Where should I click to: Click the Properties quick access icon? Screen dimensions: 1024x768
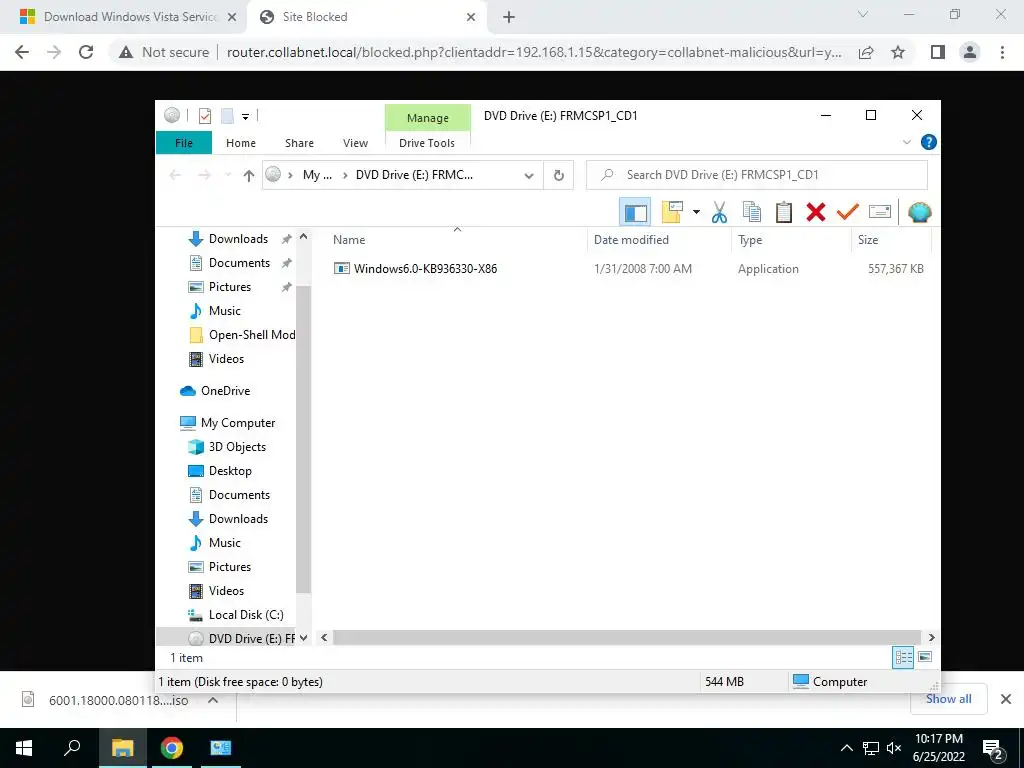point(205,116)
